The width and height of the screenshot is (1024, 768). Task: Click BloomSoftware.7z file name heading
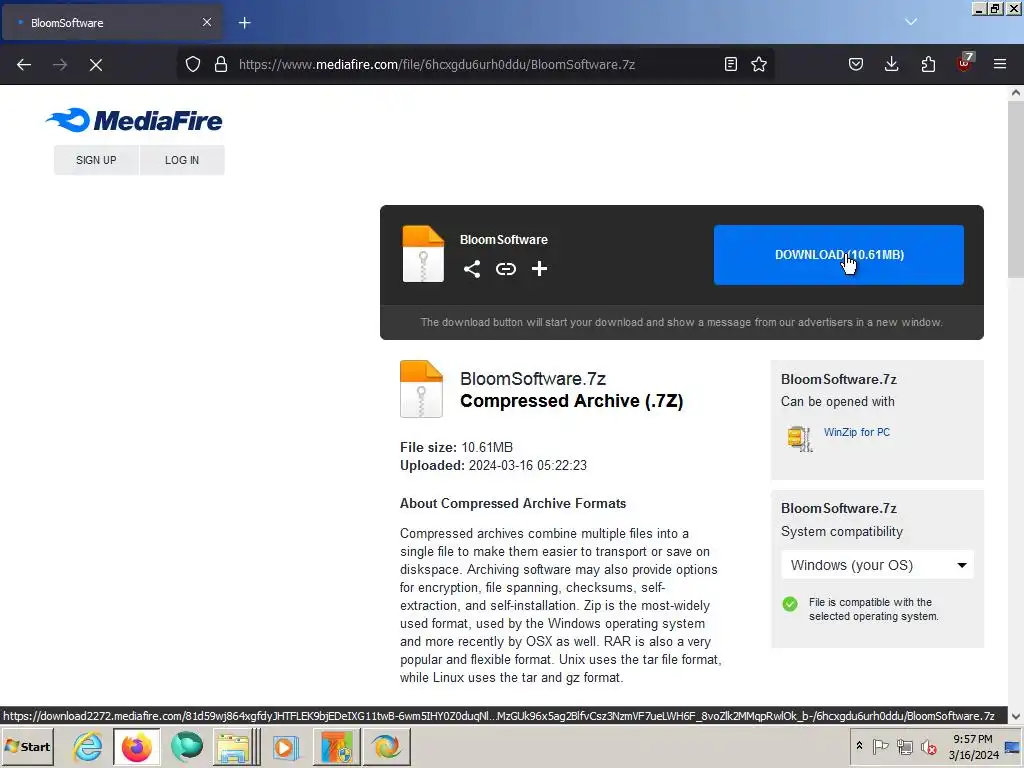point(533,379)
